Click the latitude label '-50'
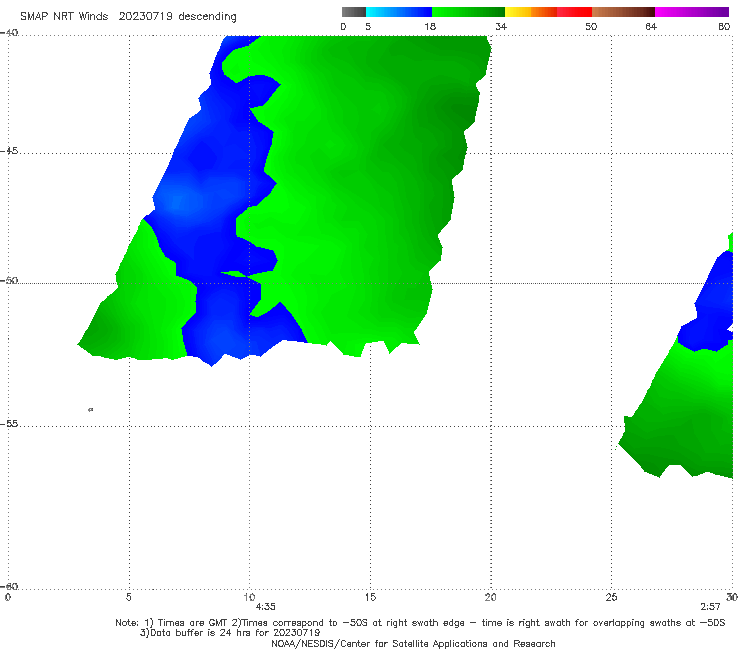740x650 pixels. tap(9, 280)
